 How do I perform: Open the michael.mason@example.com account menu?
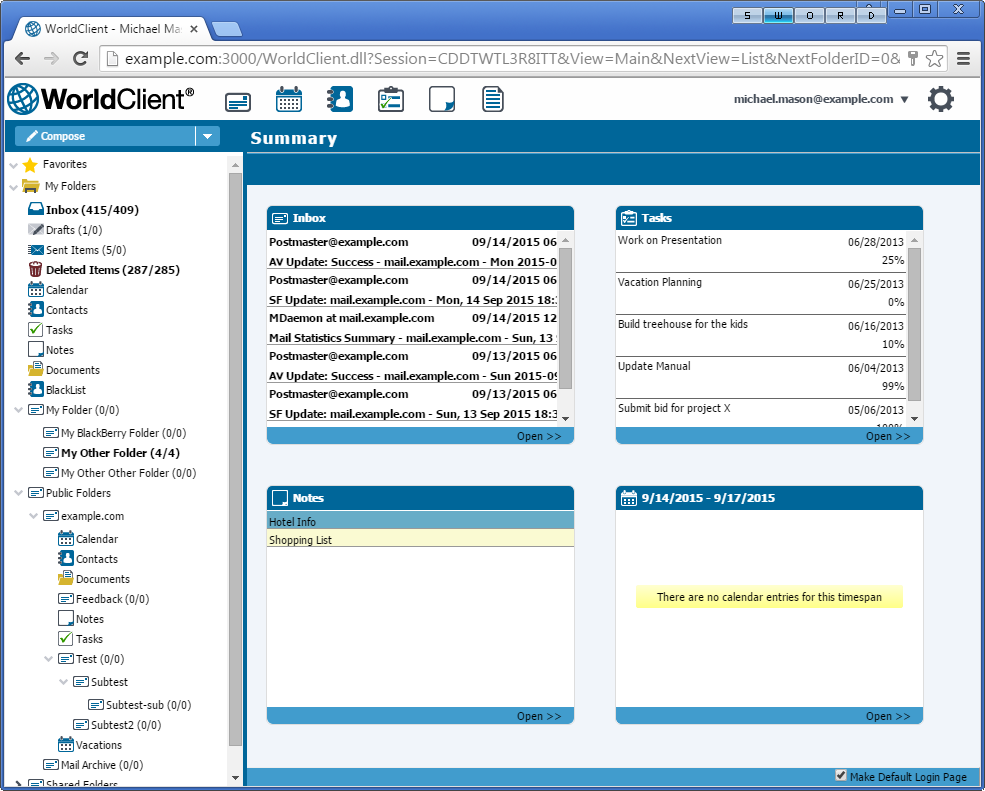(x=820, y=99)
